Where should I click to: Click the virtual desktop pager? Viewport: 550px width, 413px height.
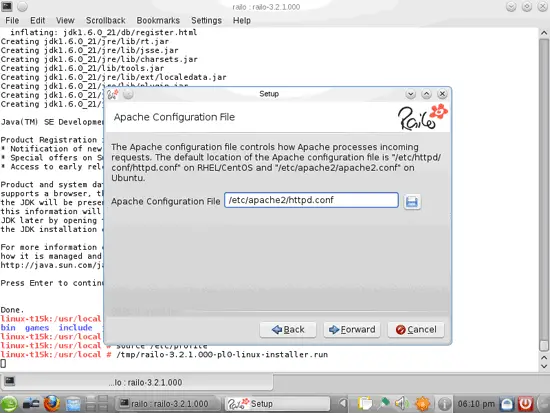pyautogui.click(x=97, y=404)
